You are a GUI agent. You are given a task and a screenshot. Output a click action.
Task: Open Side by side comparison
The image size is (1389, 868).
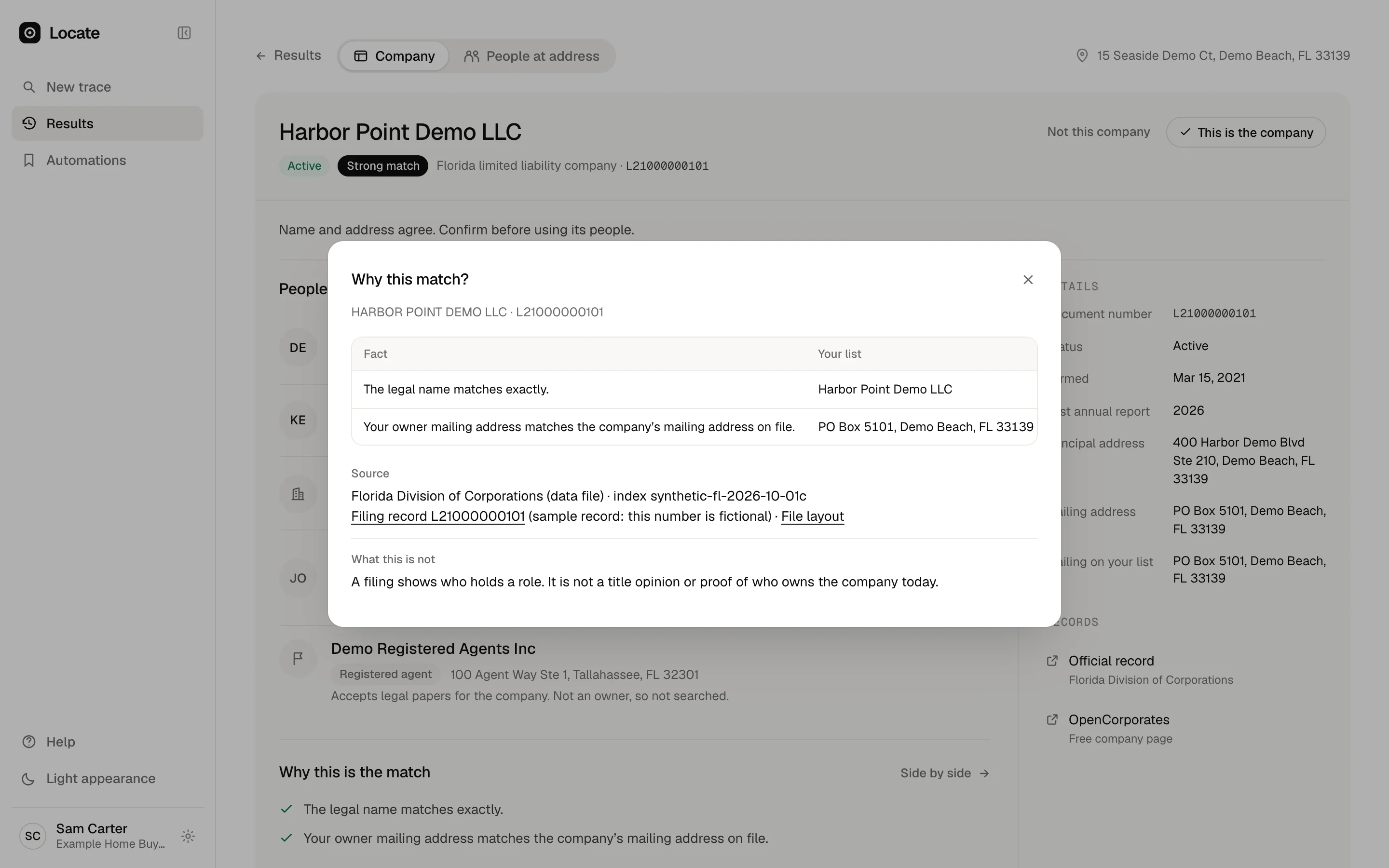[x=945, y=773]
